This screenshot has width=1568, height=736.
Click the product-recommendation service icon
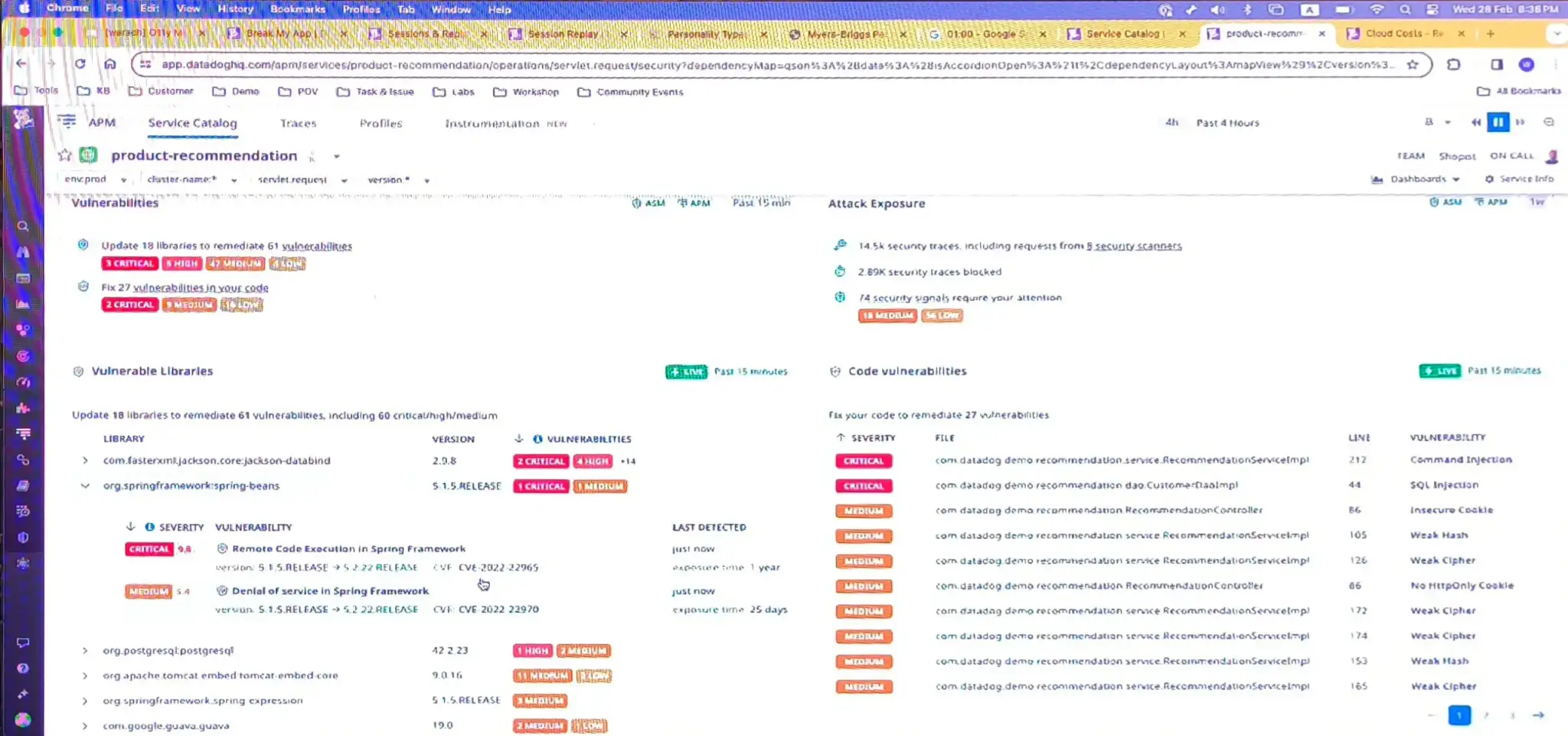pos(88,155)
